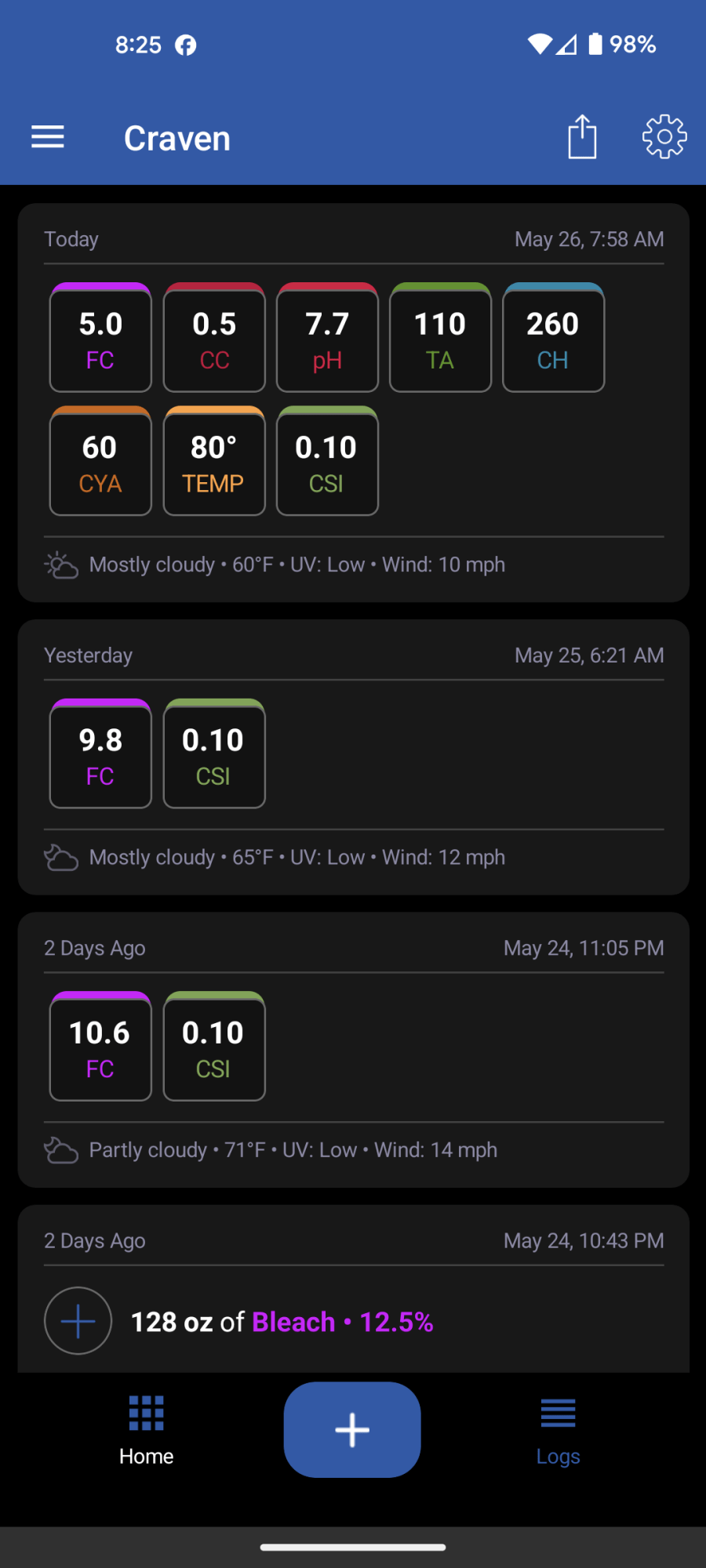Viewport: 706px width, 1568px height.
Task: Tap the cloudy weather icon under Today
Action: tap(61, 565)
